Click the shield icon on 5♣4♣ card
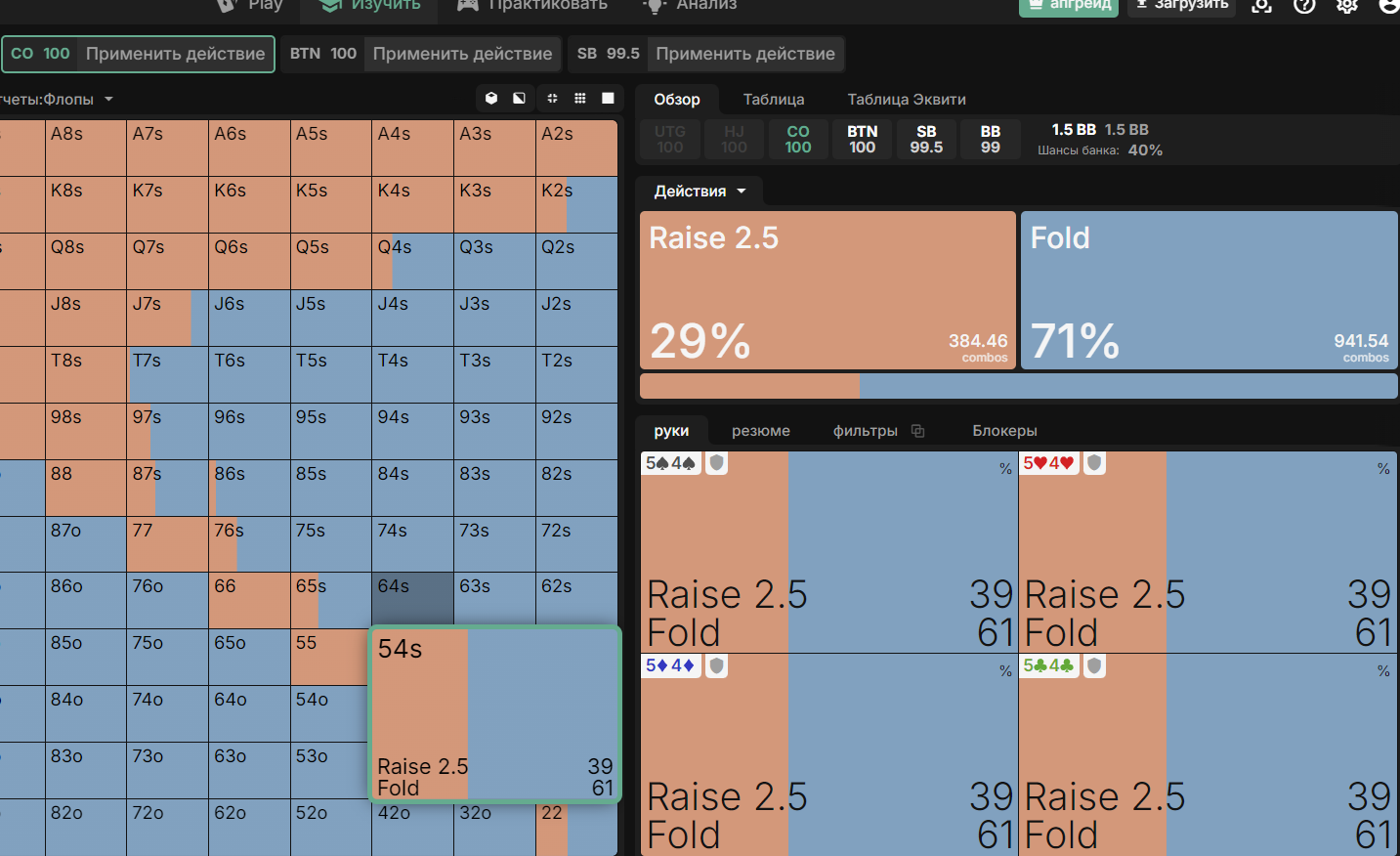Image resolution: width=1400 pixels, height=856 pixels. click(1095, 665)
